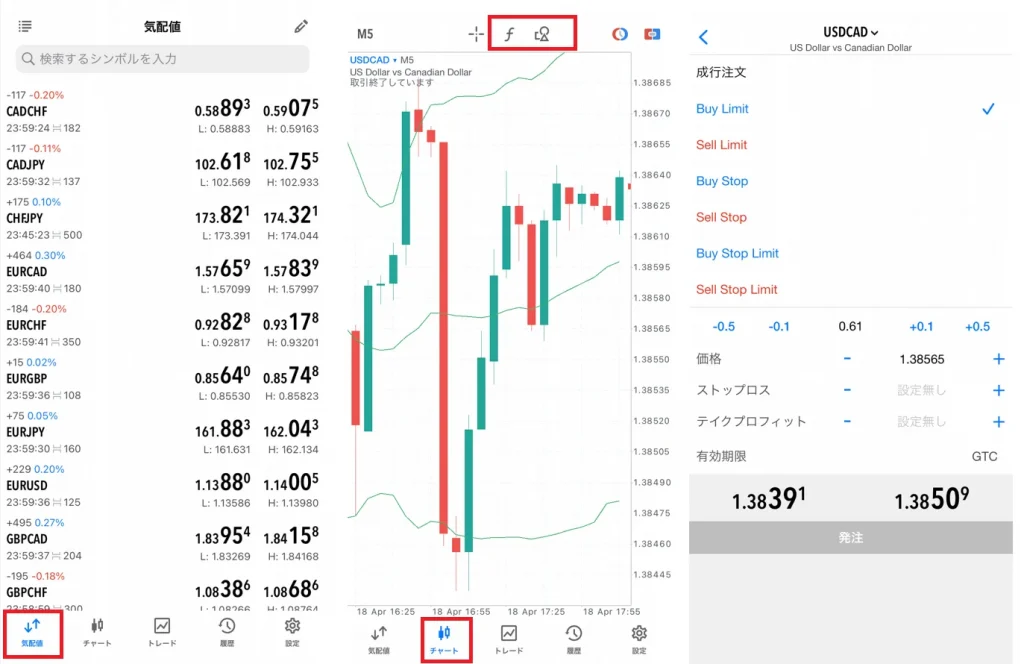Select Buy Stop Limit order type
Viewport: 1024px width, 664px height.
tap(737, 253)
